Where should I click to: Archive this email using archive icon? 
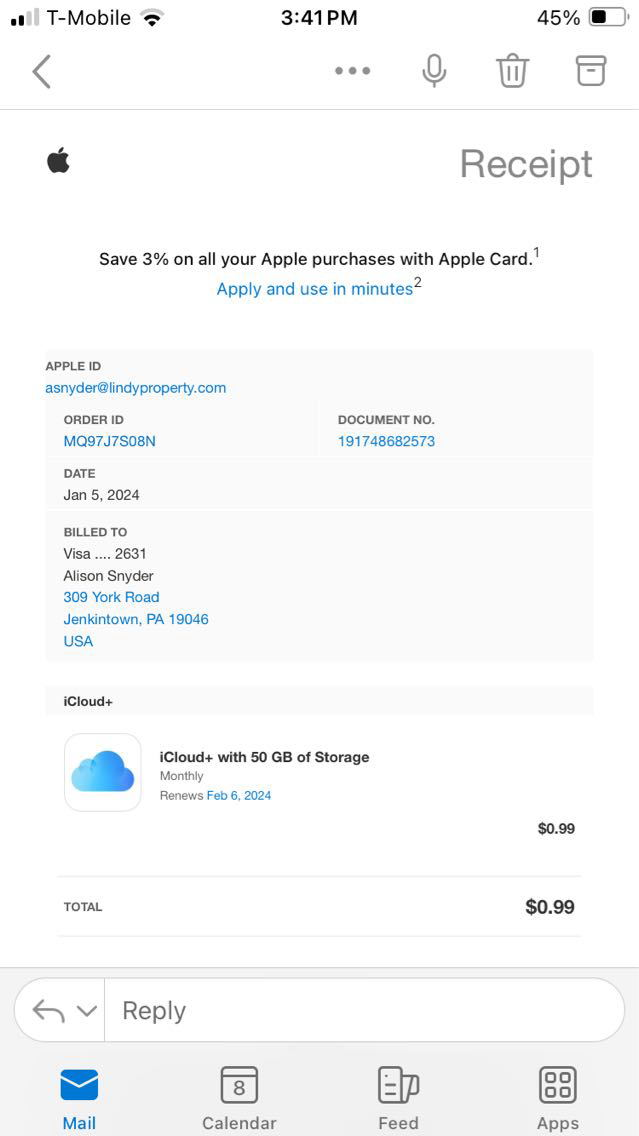591,70
